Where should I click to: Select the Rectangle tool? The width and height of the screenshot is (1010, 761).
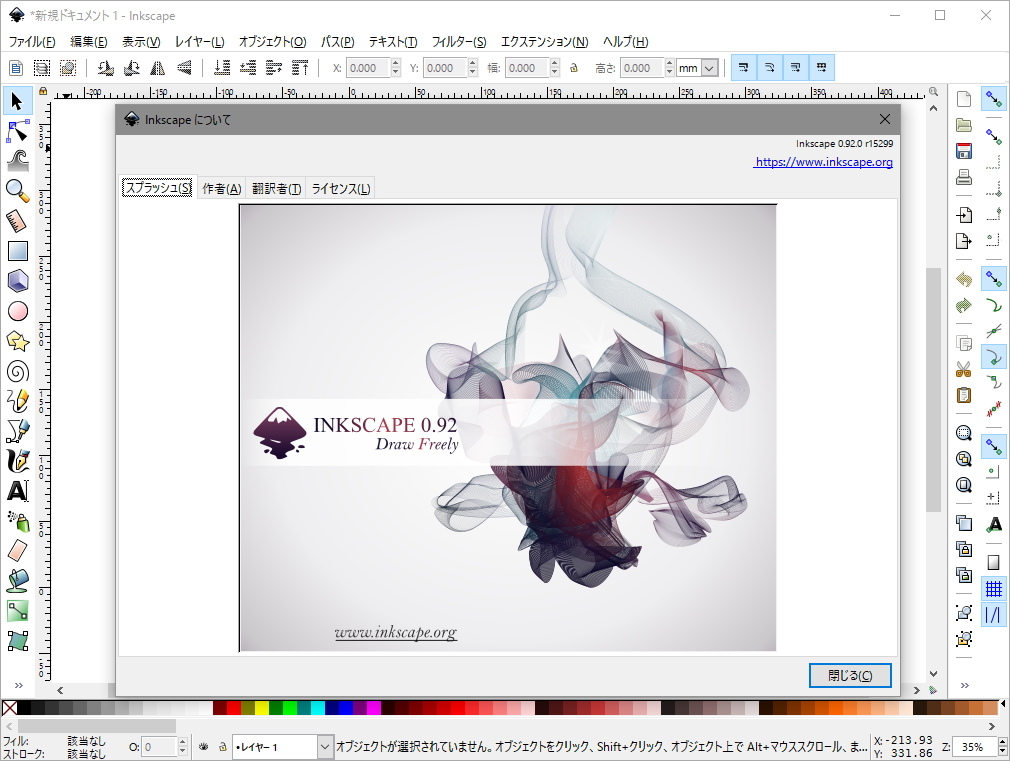17,250
